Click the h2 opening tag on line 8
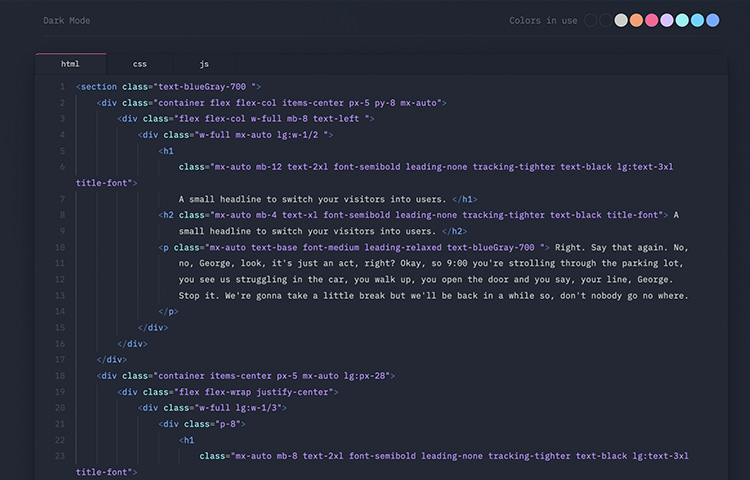 pyautogui.click(x=166, y=215)
